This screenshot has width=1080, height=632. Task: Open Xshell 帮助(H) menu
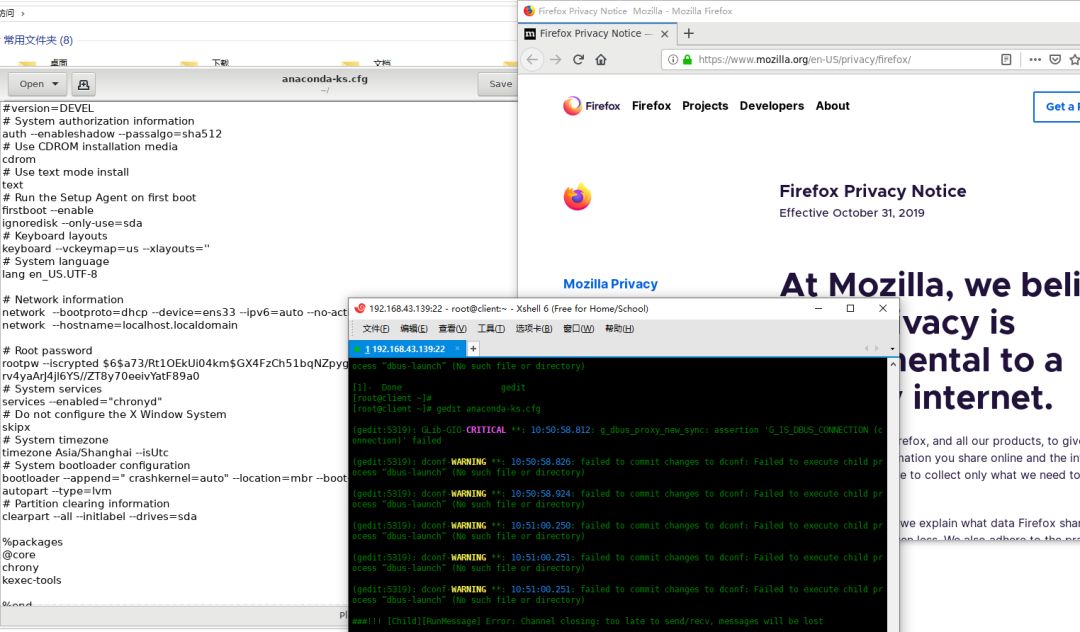click(x=619, y=328)
